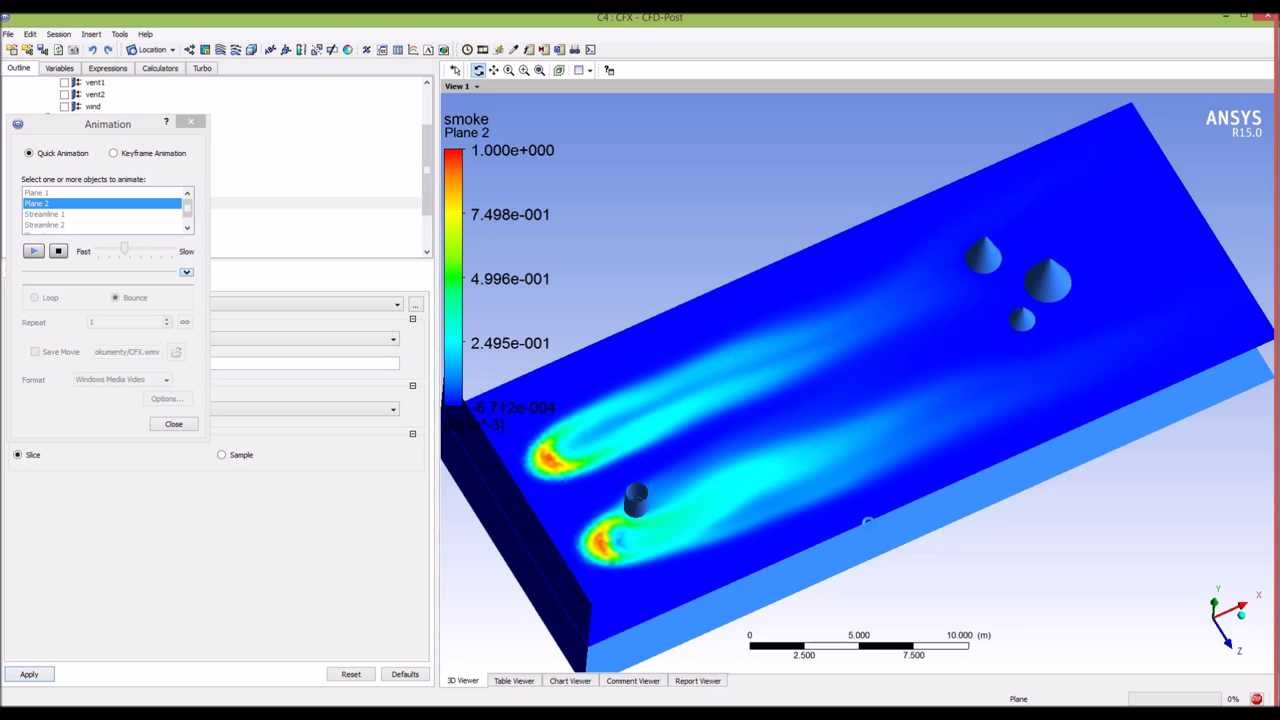The width and height of the screenshot is (1280, 720).
Task: Click the Volume Rendering cube icon
Action: point(251,49)
